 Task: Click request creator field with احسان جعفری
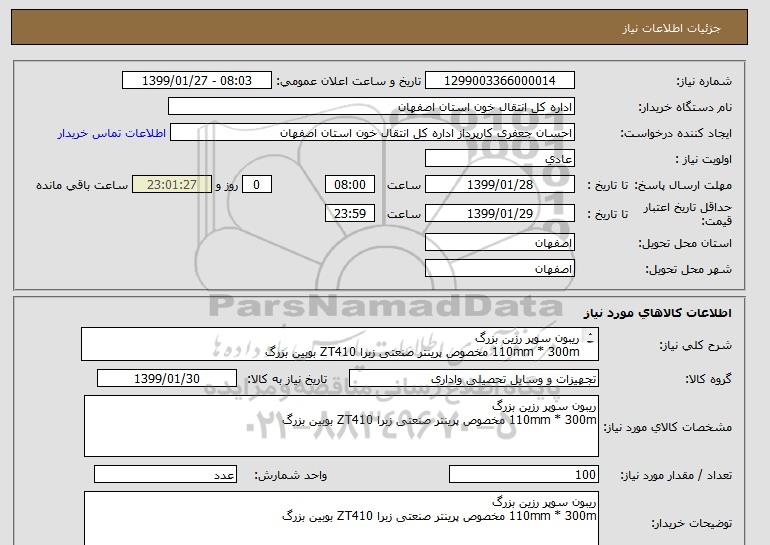[372, 133]
